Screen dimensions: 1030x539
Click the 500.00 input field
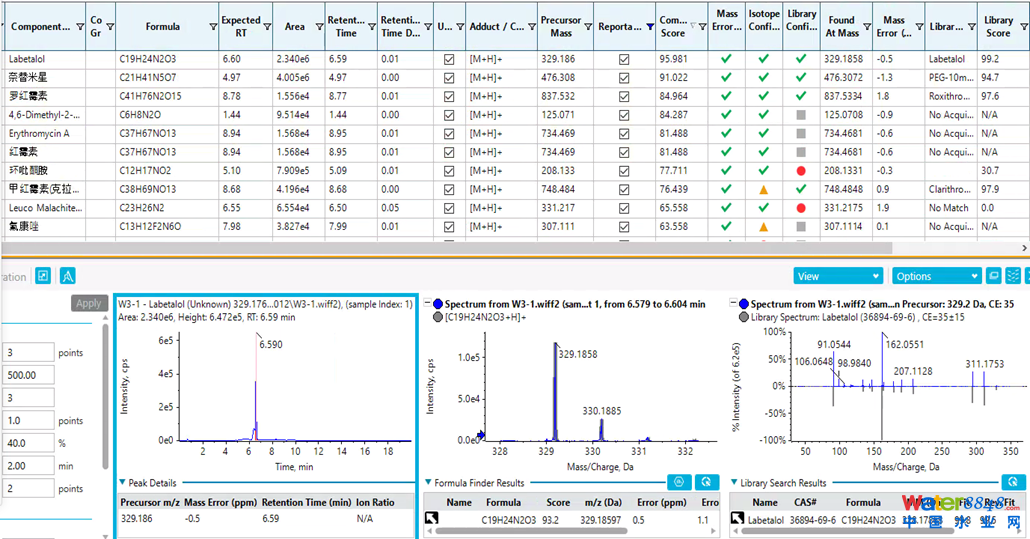[28, 375]
